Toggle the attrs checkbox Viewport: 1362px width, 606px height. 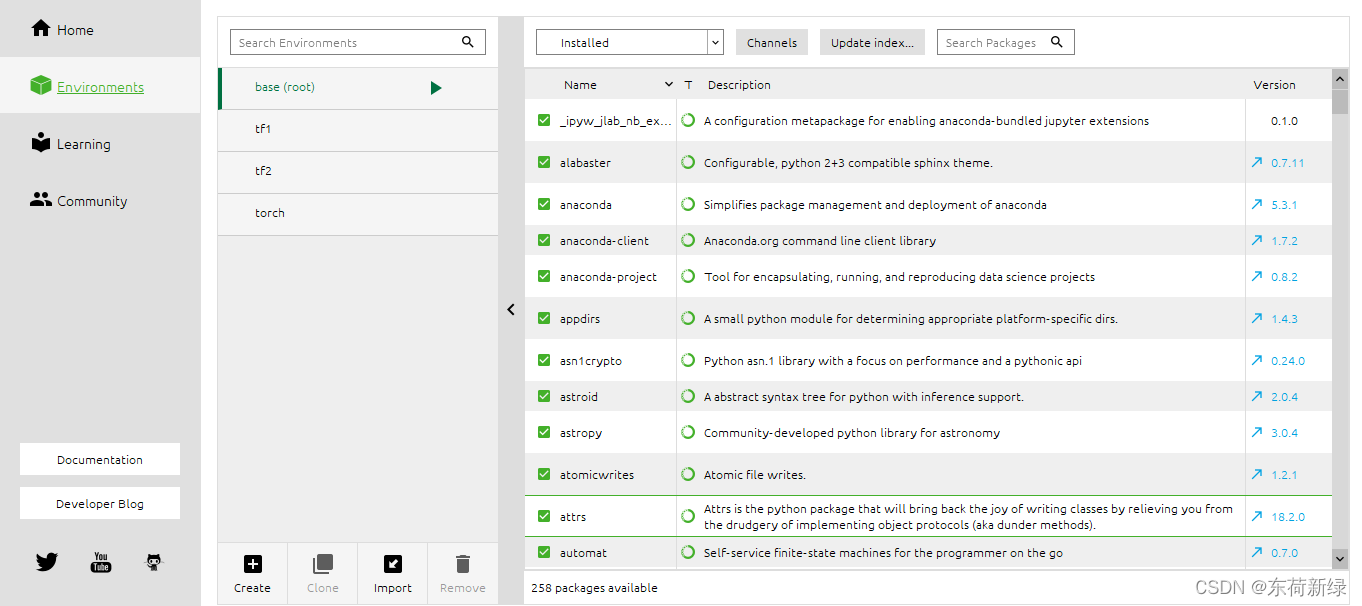(x=544, y=516)
